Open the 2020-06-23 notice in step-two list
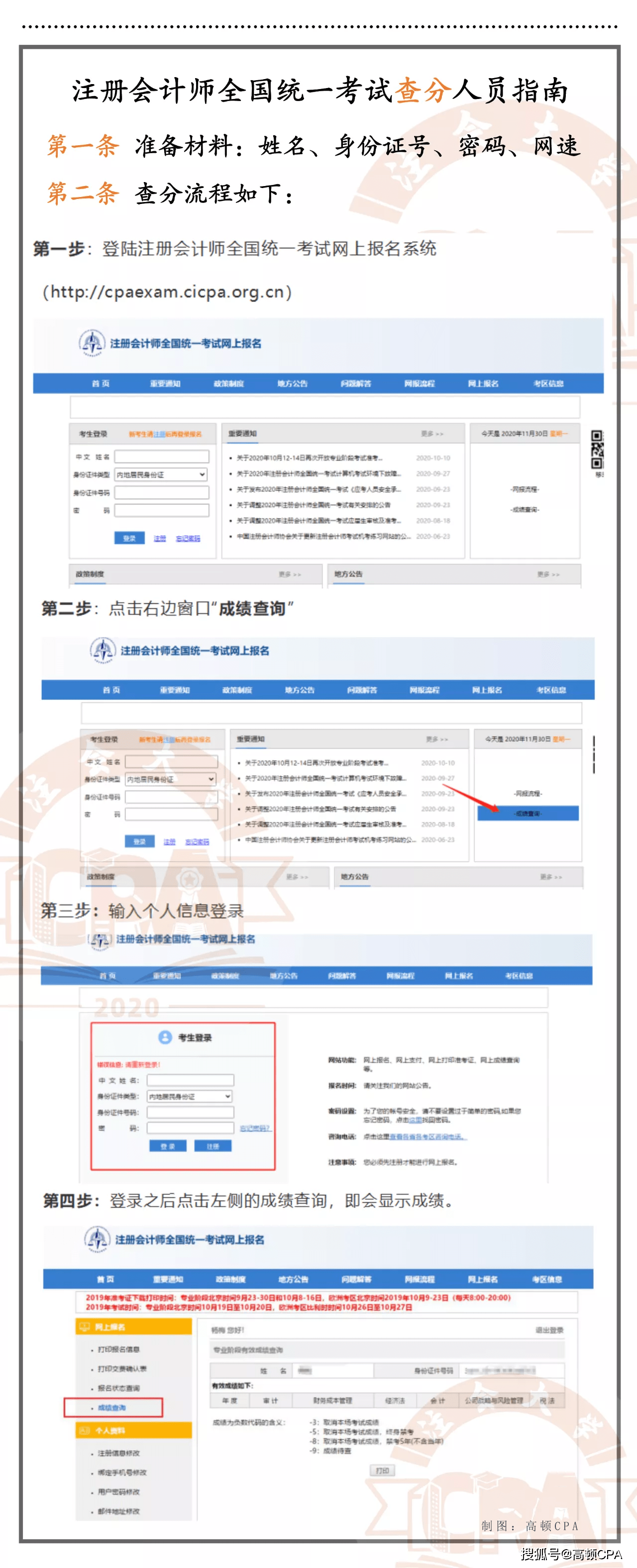Screen dimensions: 637x1568 coord(331,839)
